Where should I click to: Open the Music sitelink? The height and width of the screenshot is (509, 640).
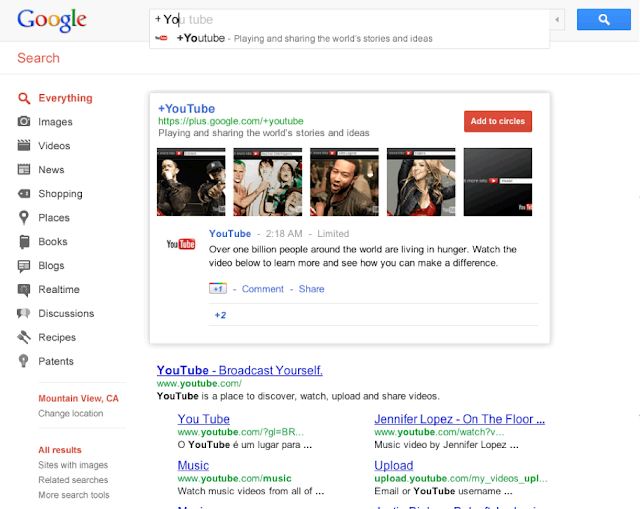[193, 466]
